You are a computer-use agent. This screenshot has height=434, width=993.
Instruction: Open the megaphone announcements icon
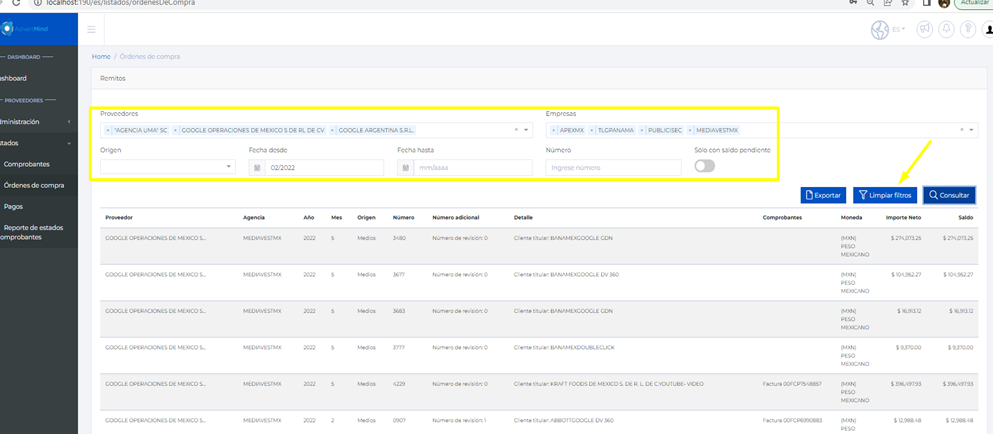925,30
